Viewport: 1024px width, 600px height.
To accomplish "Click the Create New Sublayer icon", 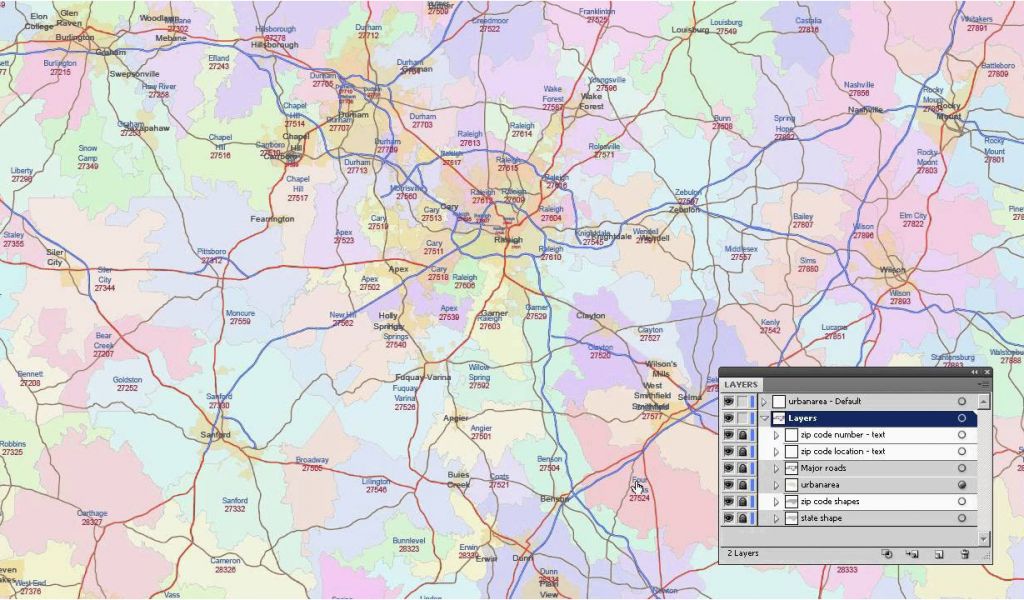I will [x=912, y=553].
